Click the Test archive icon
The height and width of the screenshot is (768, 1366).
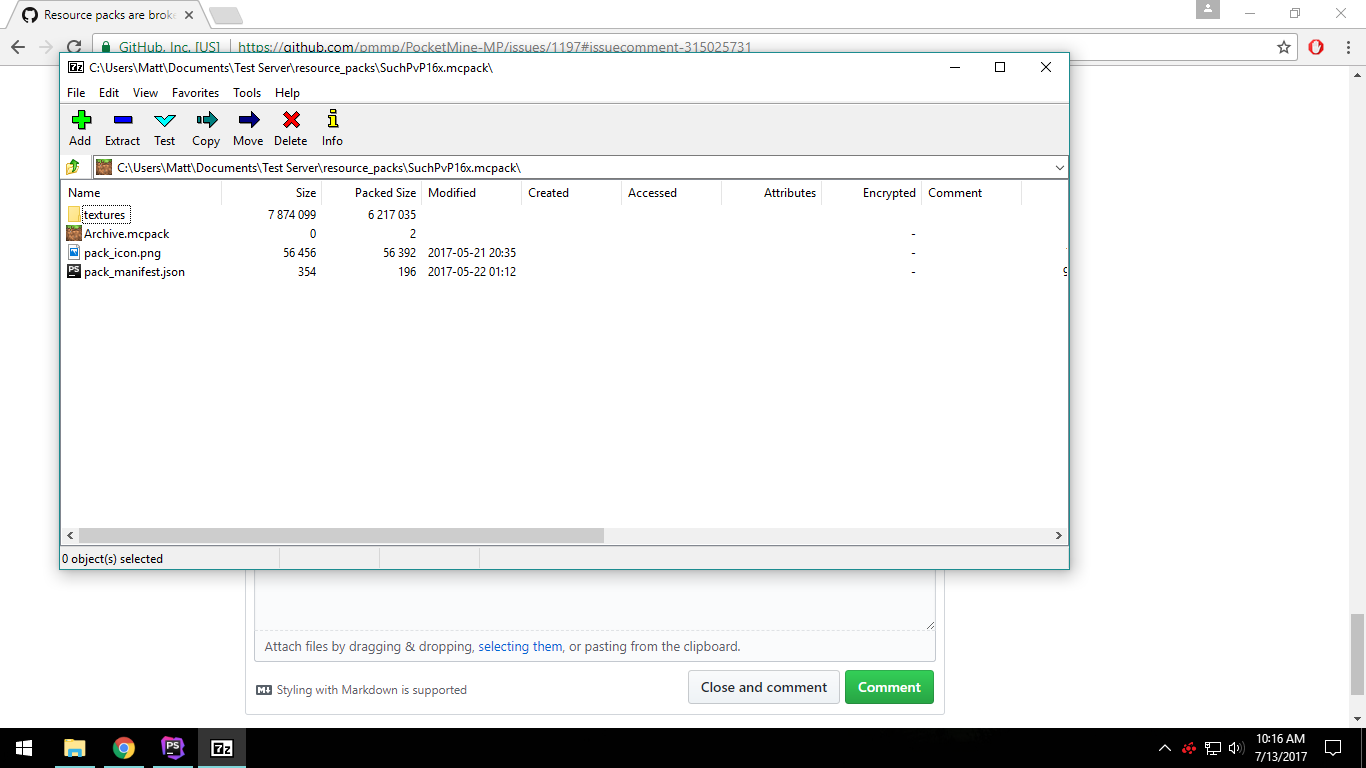164,126
